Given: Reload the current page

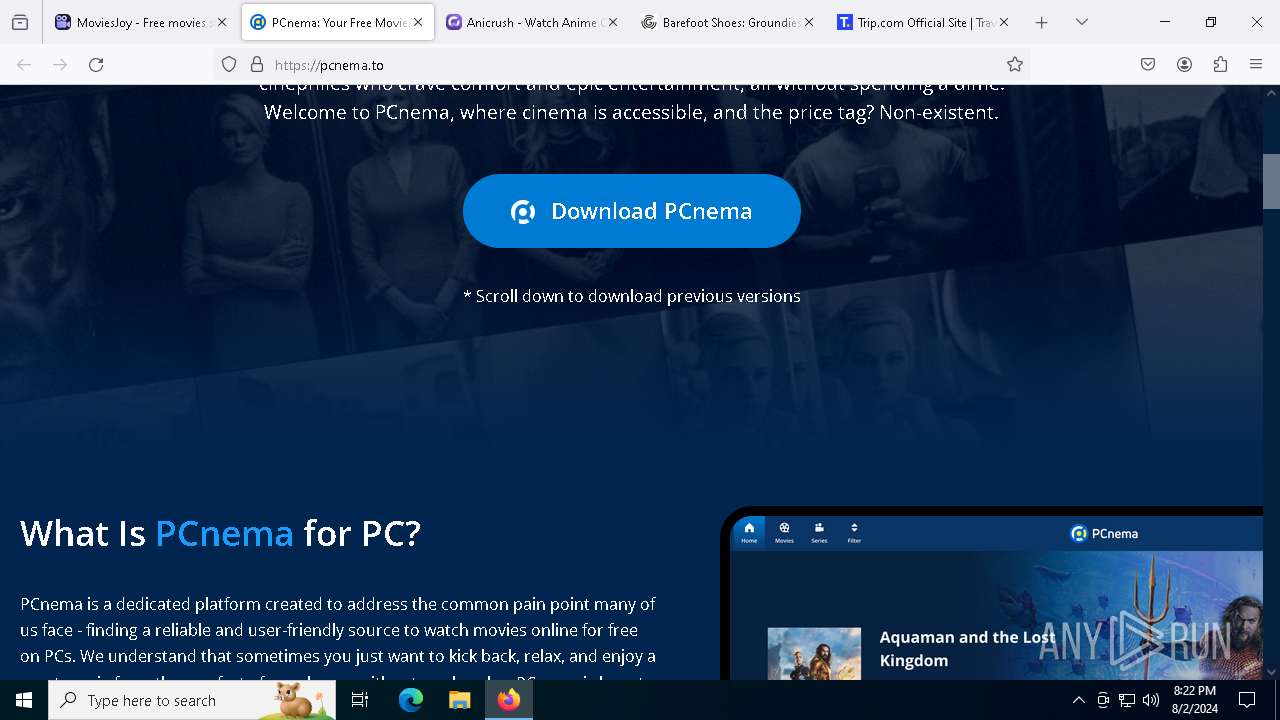Looking at the screenshot, I should tap(96, 65).
